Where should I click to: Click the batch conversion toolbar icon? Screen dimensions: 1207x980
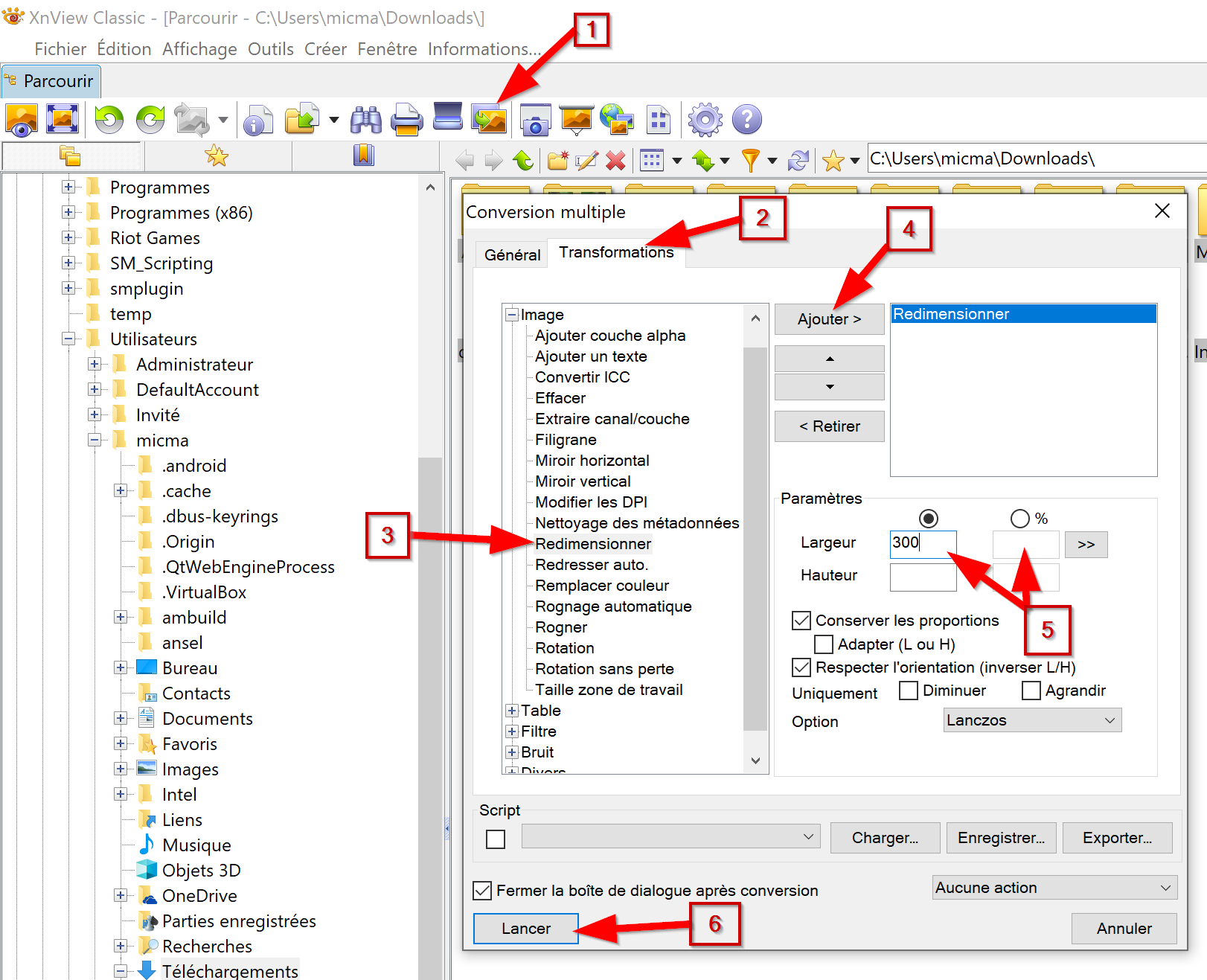point(489,120)
